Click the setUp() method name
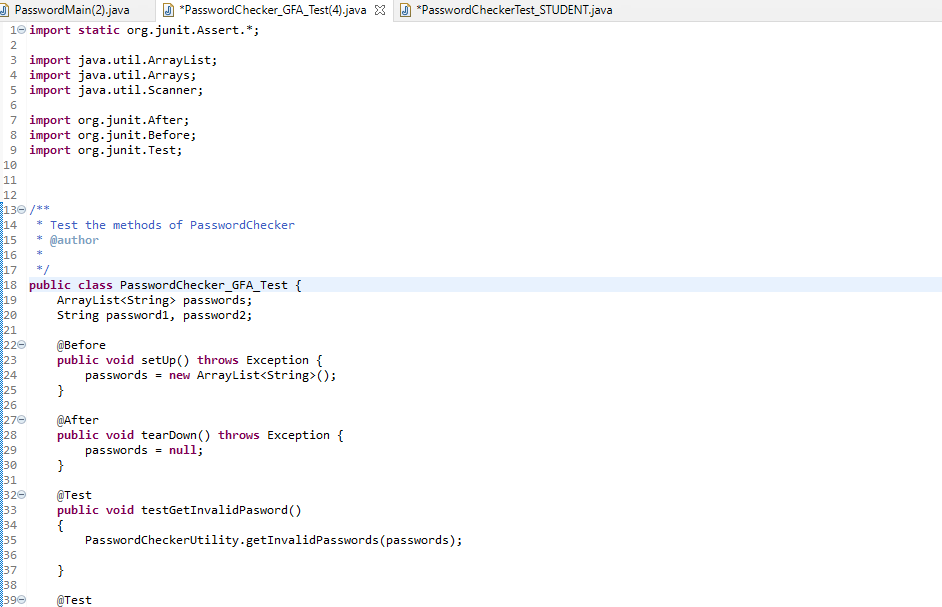This screenshot has height=607, width=942. (165, 360)
